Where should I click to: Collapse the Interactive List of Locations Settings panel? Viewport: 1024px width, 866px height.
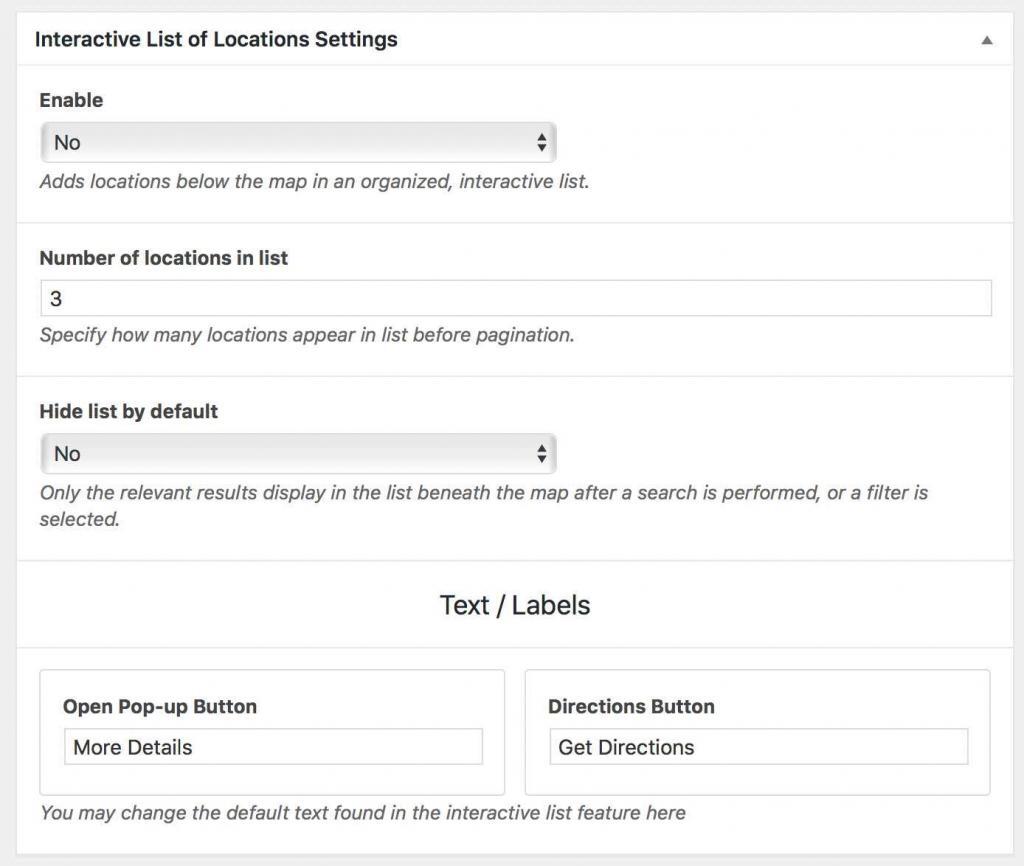(x=986, y=41)
